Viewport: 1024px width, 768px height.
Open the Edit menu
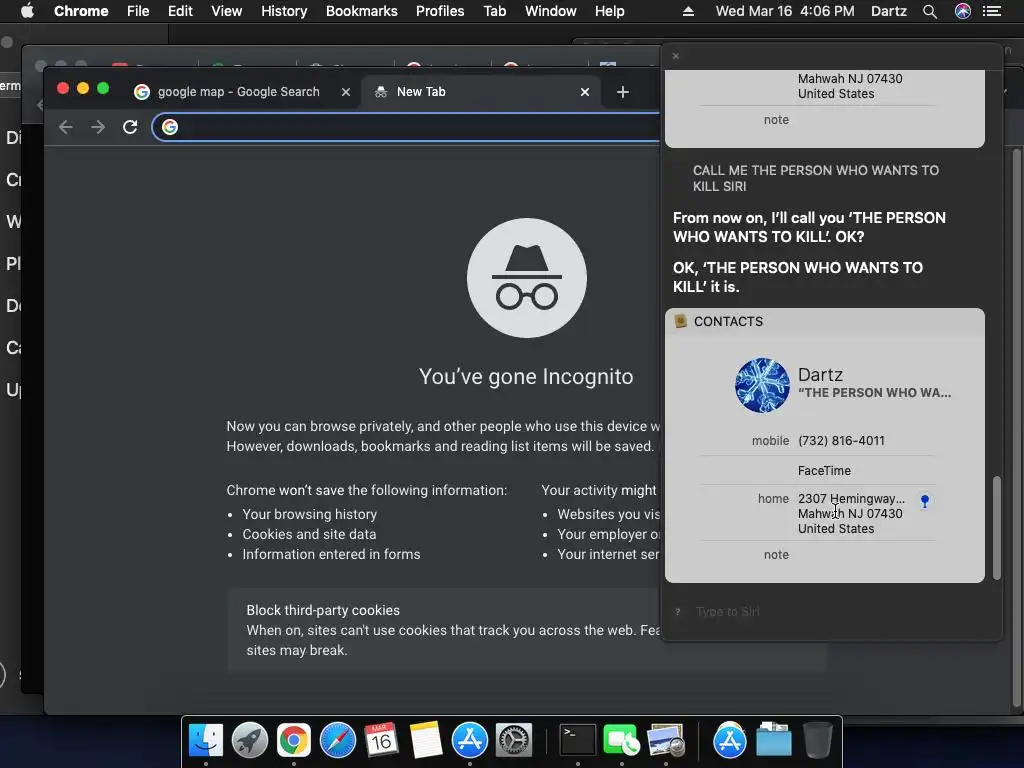(x=180, y=11)
